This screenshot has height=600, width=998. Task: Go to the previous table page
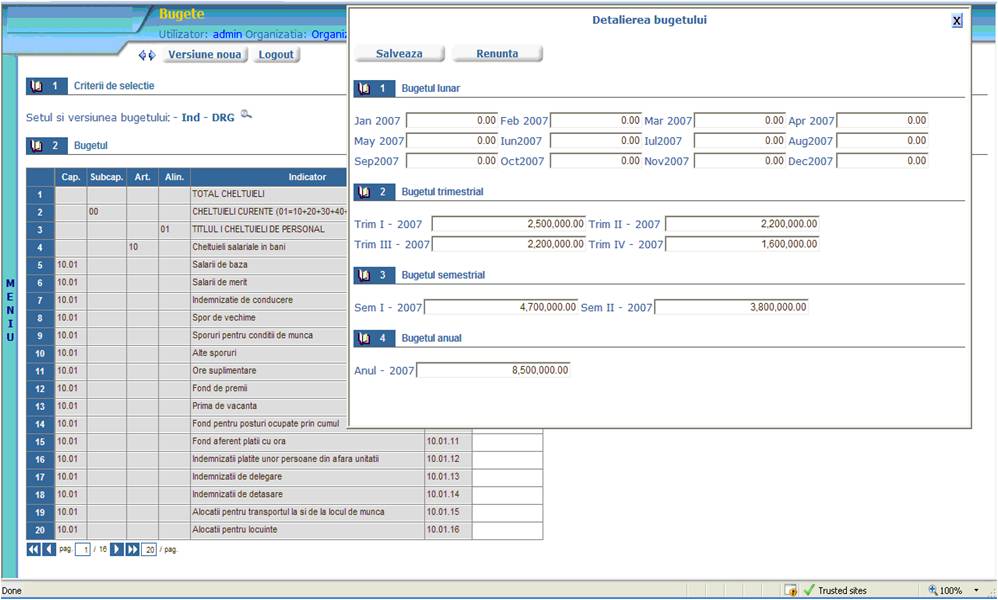click(48, 549)
